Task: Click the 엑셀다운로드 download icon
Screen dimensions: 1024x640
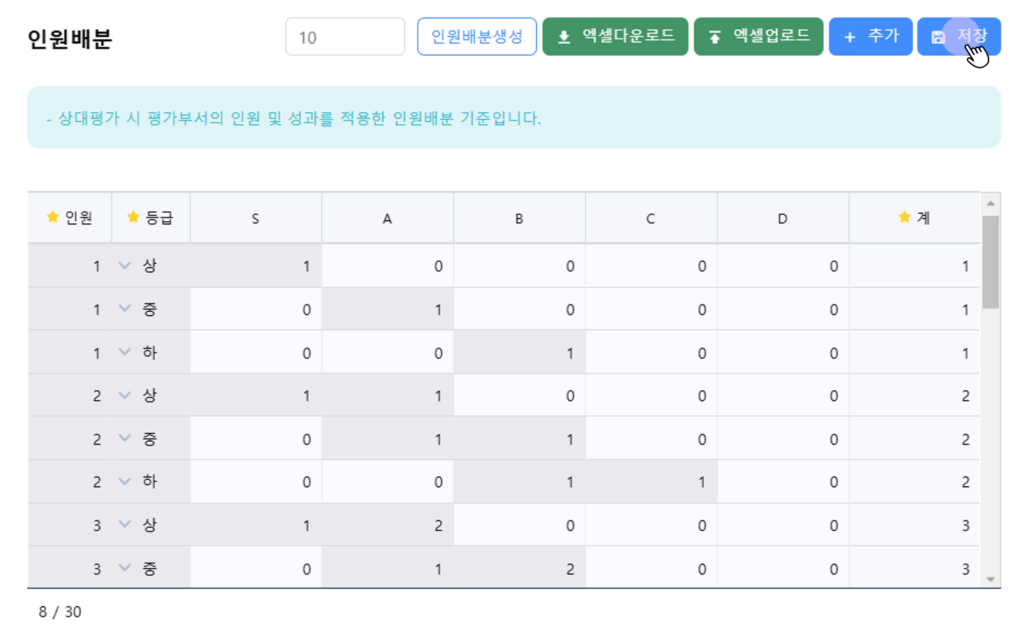Action: tap(564, 37)
